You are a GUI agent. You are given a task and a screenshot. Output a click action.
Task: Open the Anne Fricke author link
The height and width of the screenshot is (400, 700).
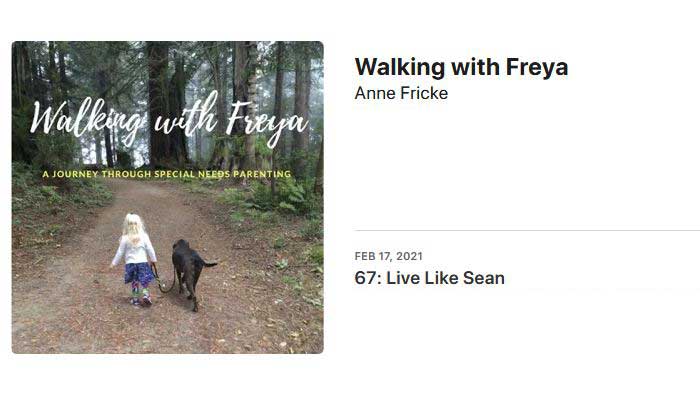pyautogui.click(x=401, y=93)
